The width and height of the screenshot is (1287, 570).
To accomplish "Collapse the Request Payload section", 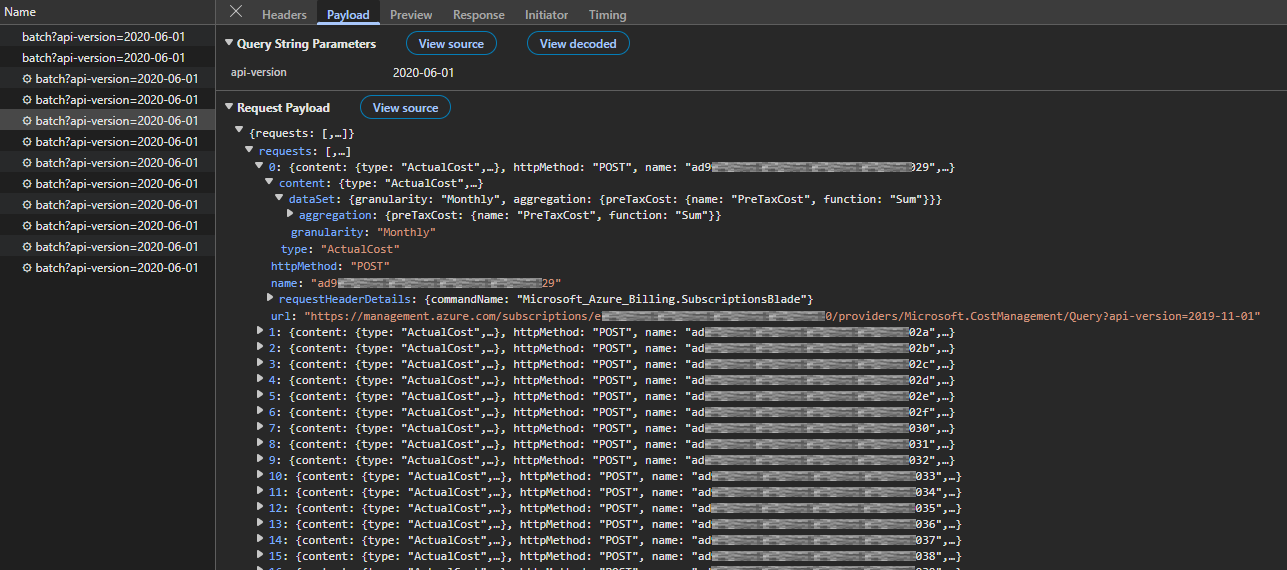I will 229,108.
